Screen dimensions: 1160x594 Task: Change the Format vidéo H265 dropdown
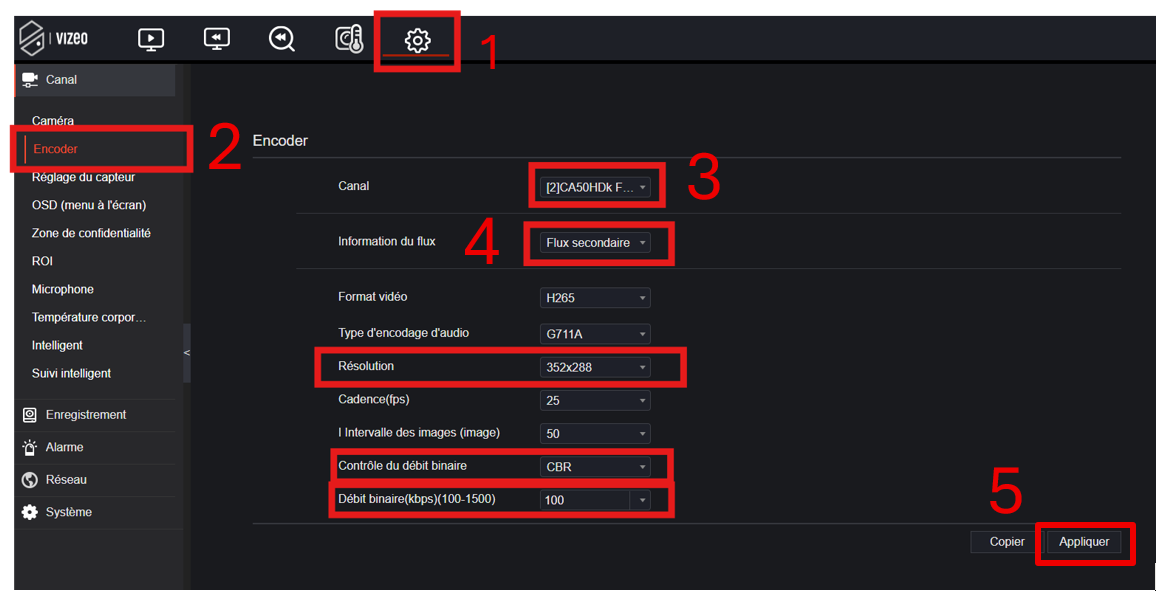(x=595, y=298)
